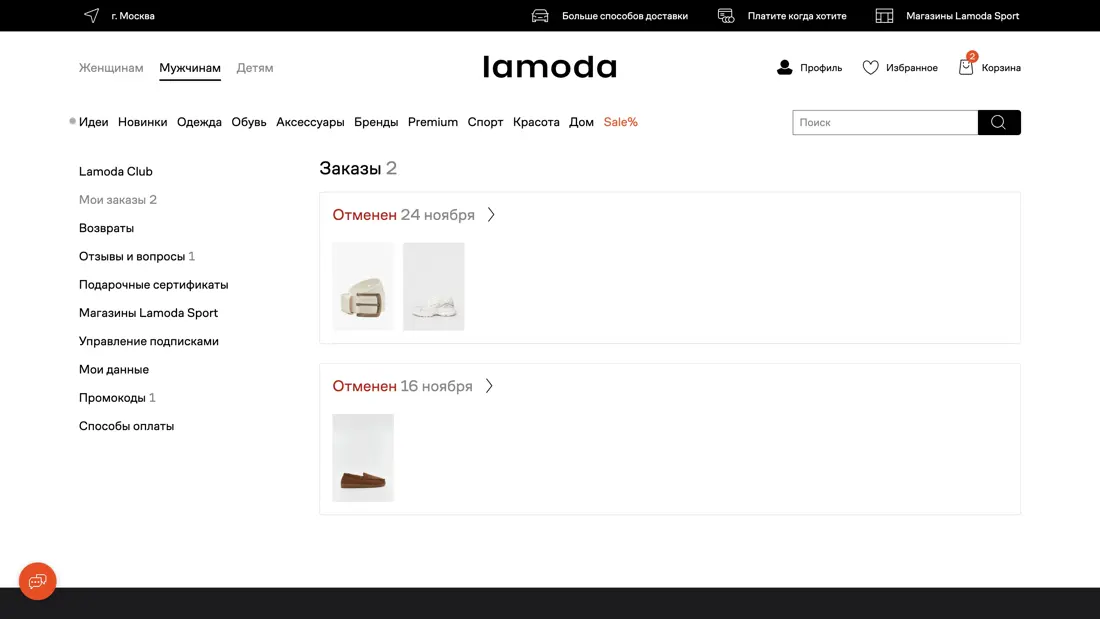Click the store icon beside Магазины Lamoda Sport
The image size is (1100, 619).
click(x=884, y=15)
